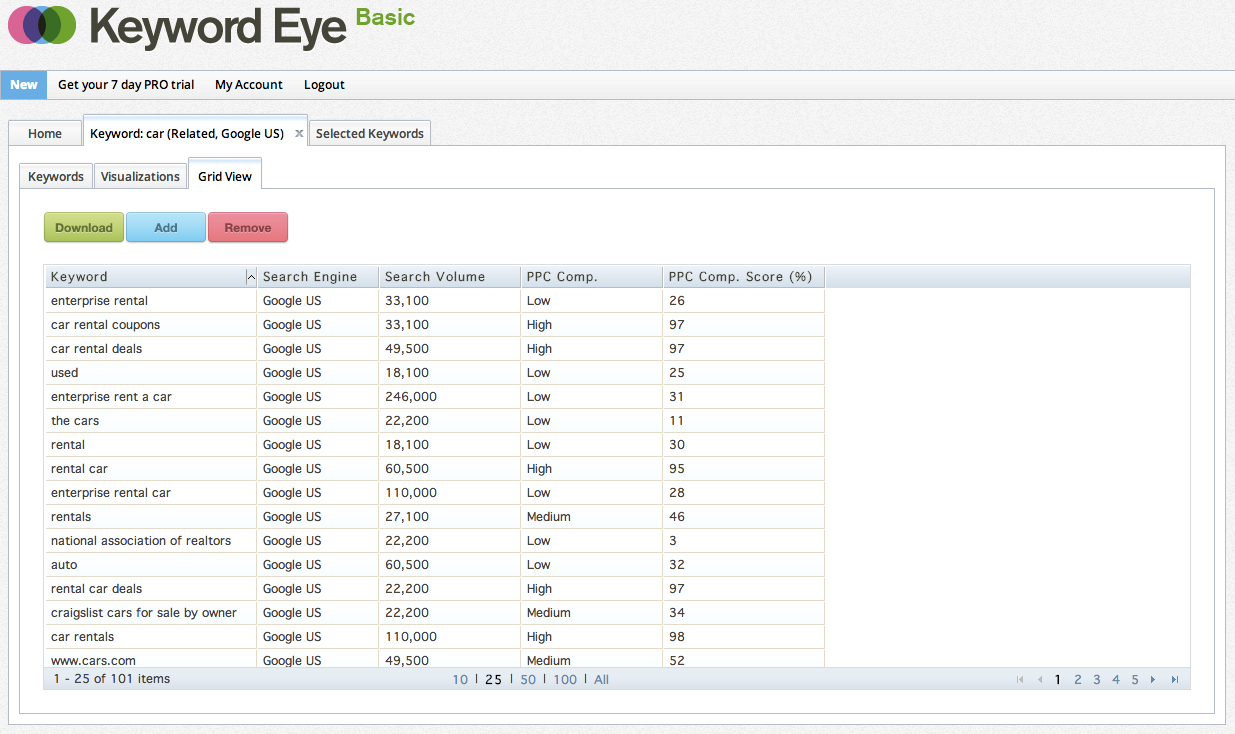Select the 'rental' keyword row
The width and height of the screenshot is (1235, 734).
click(435, 445)
